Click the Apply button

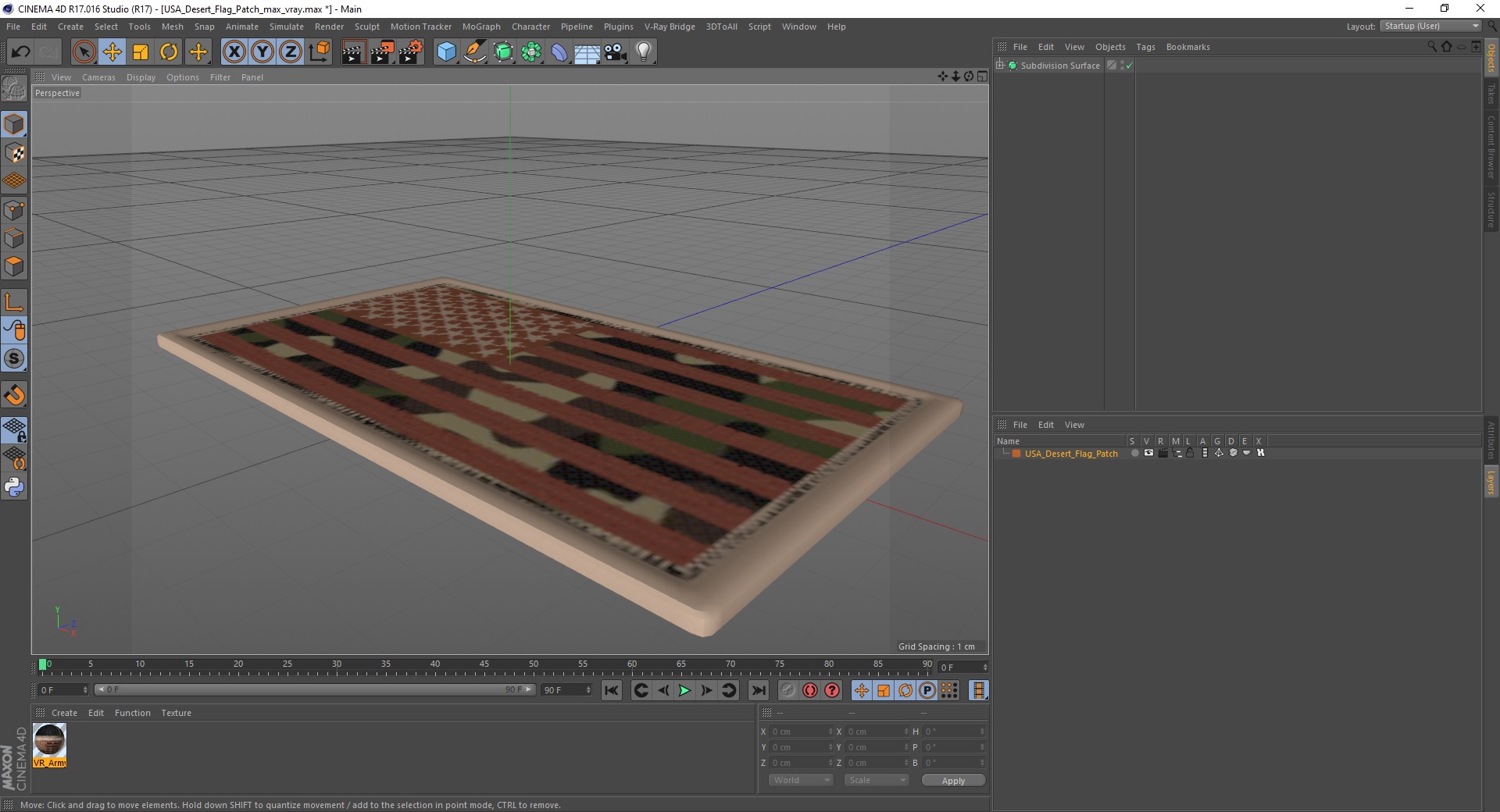point(953,780)
